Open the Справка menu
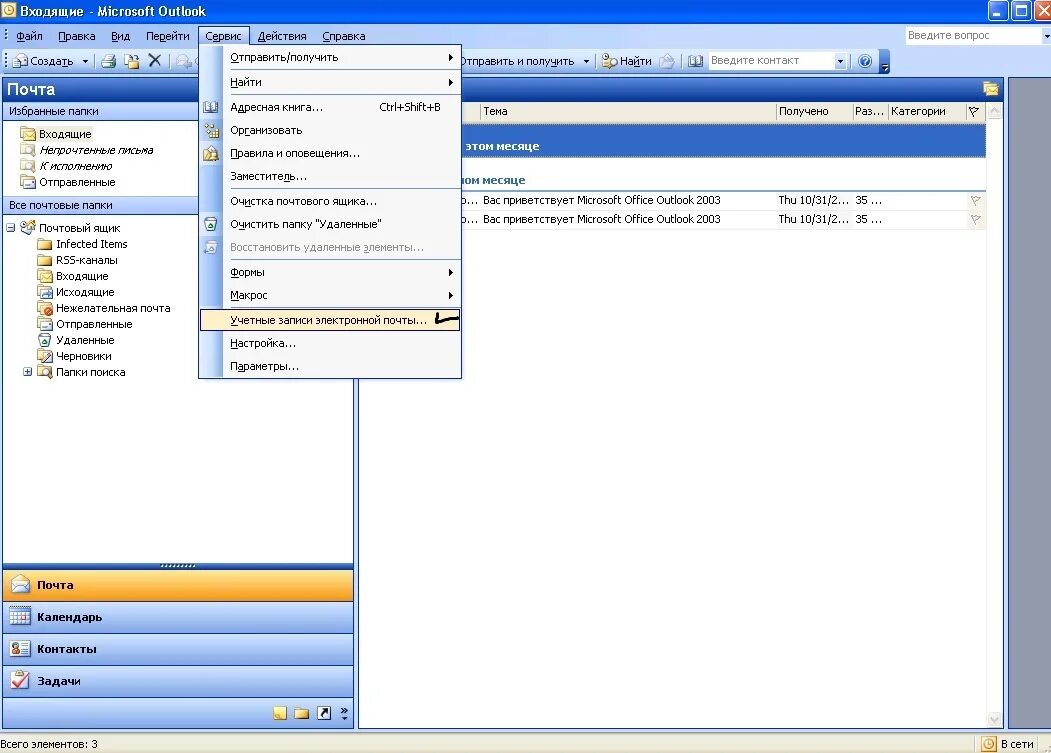Viewport: 1051px width, 753px height. [343, 36]
